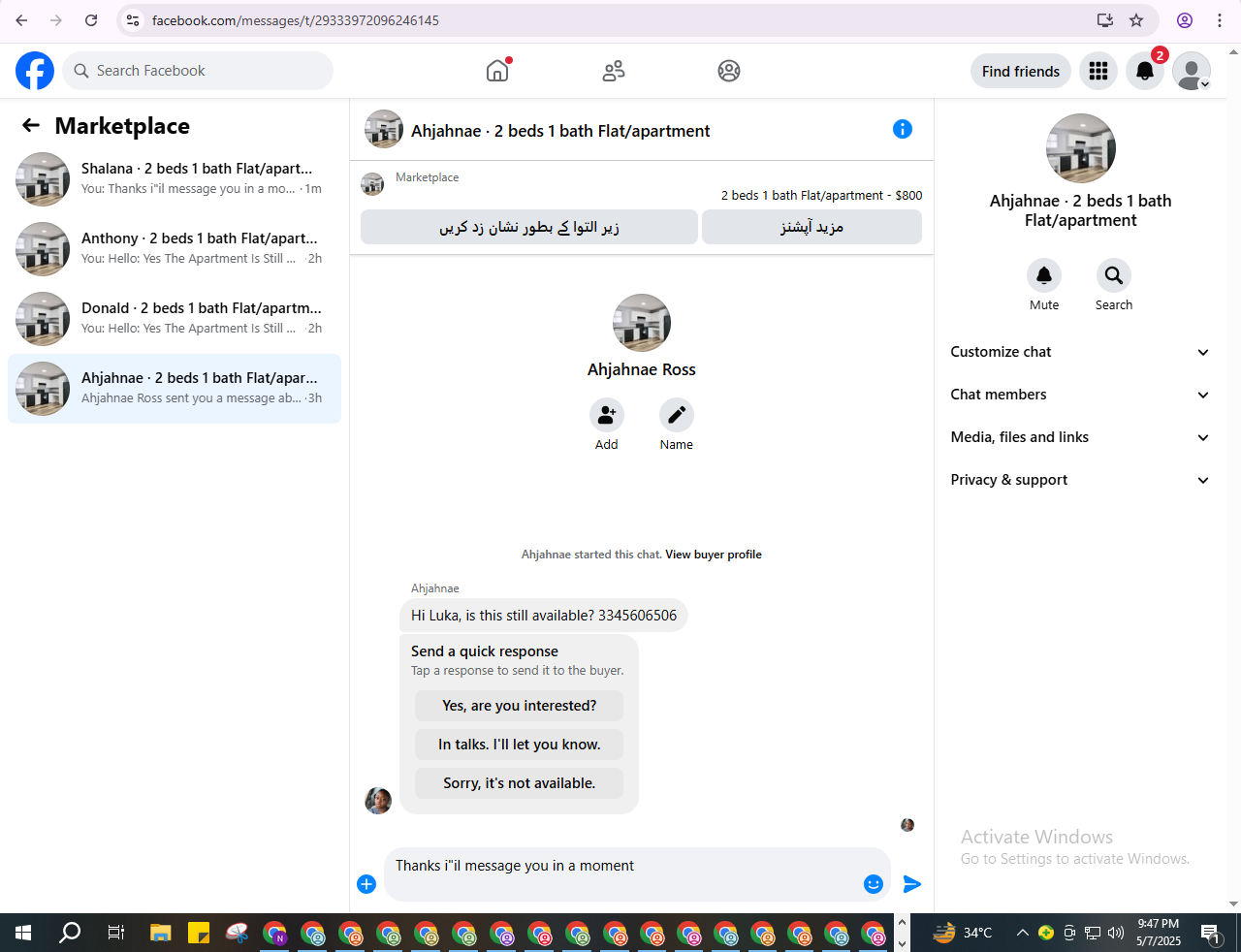Click the weather 34°C widget
Screen dimensions: 1241x952
[x=963, y=933]
